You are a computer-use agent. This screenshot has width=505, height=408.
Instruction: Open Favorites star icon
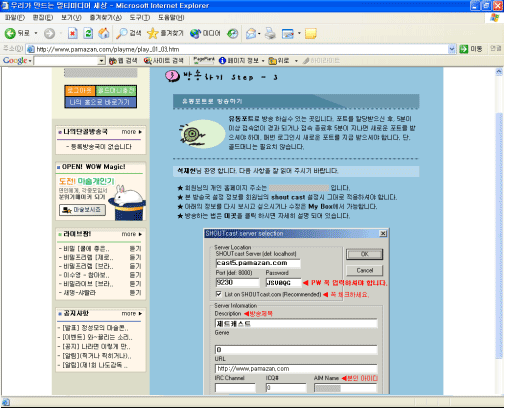(x=152, y=33)
